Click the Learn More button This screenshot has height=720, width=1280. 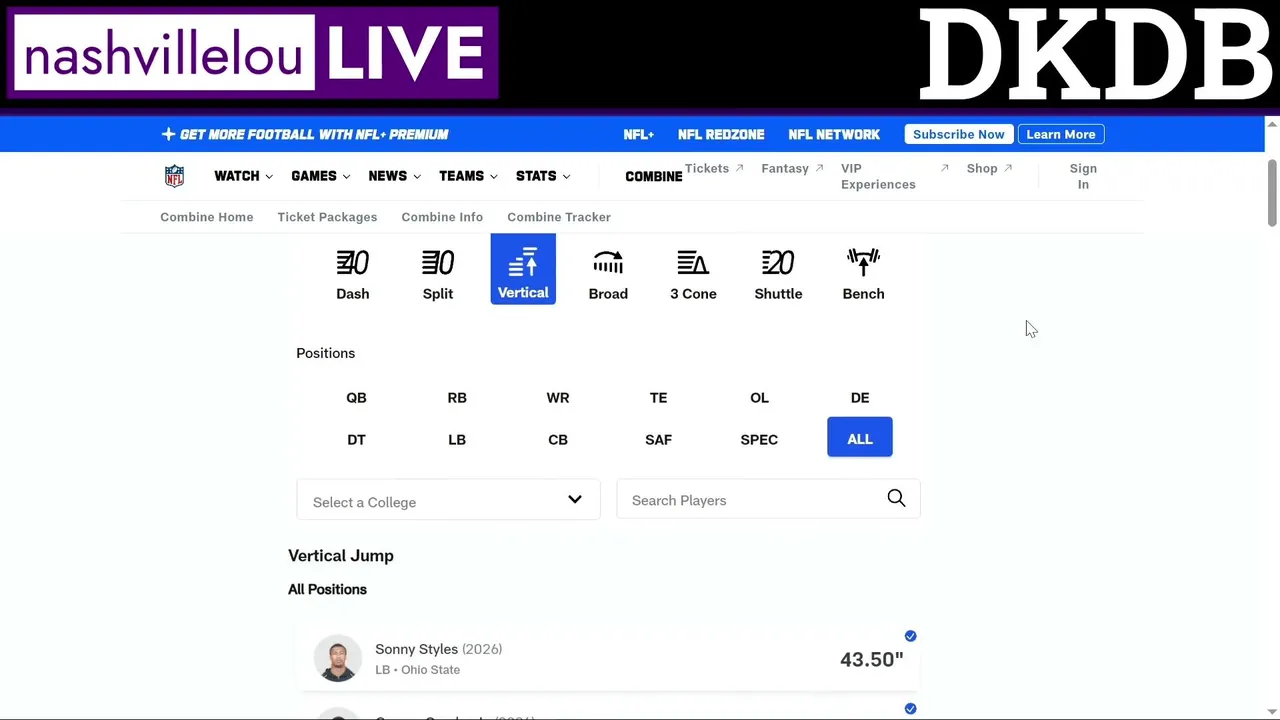(1061, 134)
